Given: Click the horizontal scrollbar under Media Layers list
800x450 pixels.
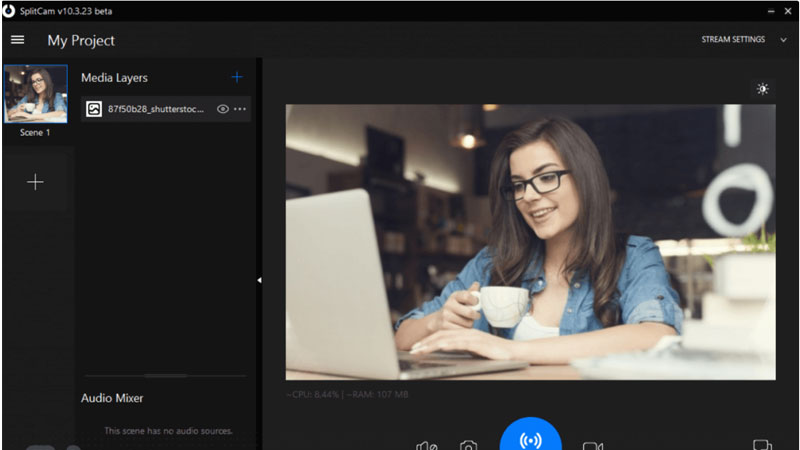Looking at the screenshot, I should click(165, 376).
